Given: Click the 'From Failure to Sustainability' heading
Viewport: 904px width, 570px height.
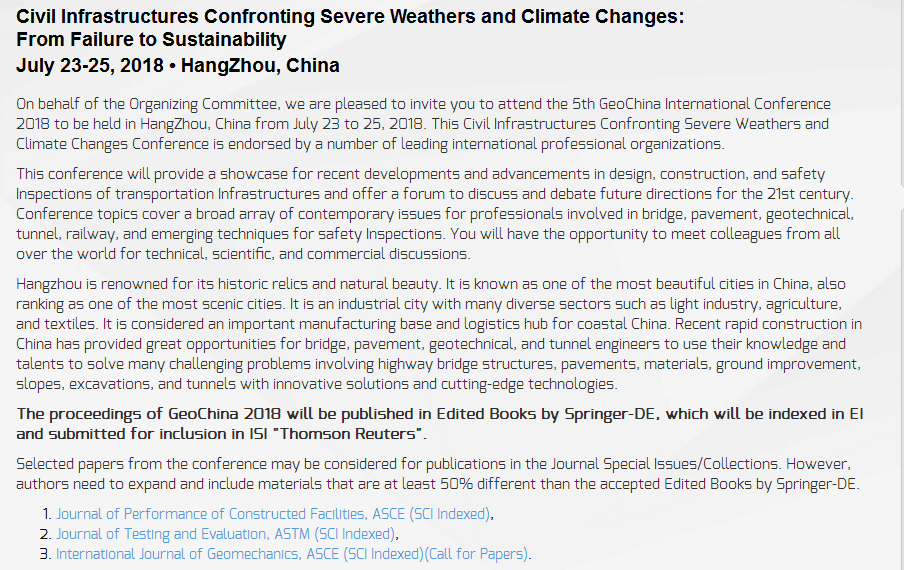Looking at the screenshot, I should [x=151, y=39].
